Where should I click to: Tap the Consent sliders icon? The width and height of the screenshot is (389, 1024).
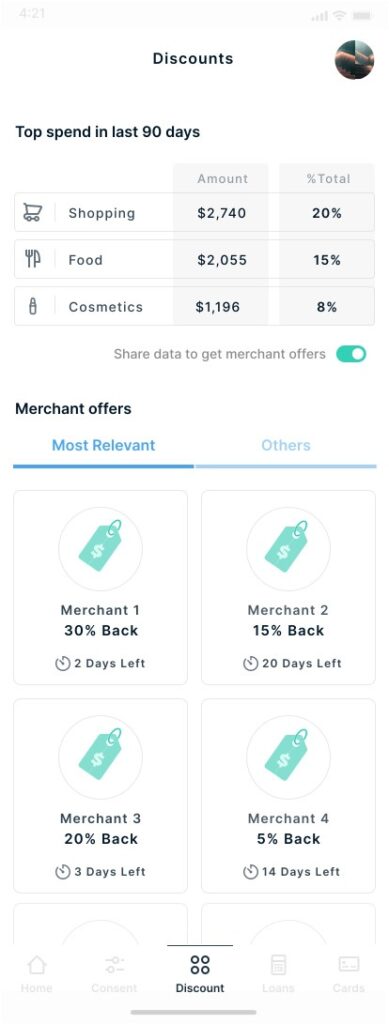(x=114, y=965)
